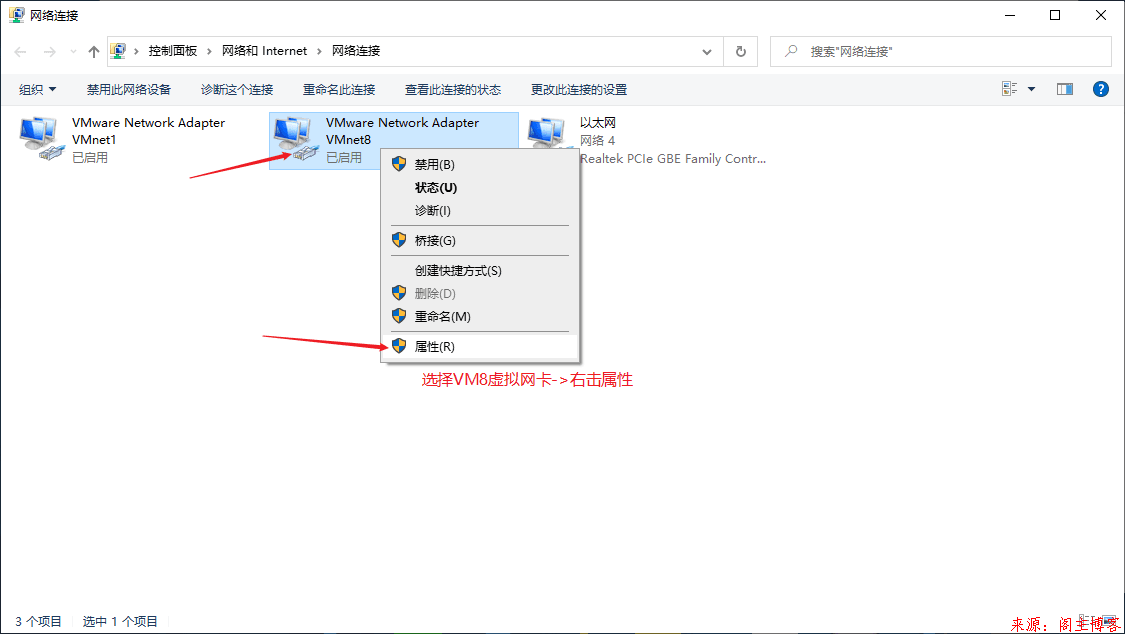Viewport: 1125px width, 634px height.
Task: Click 禁用此网络设备 toolbar button
Action: tap(128, 90)
